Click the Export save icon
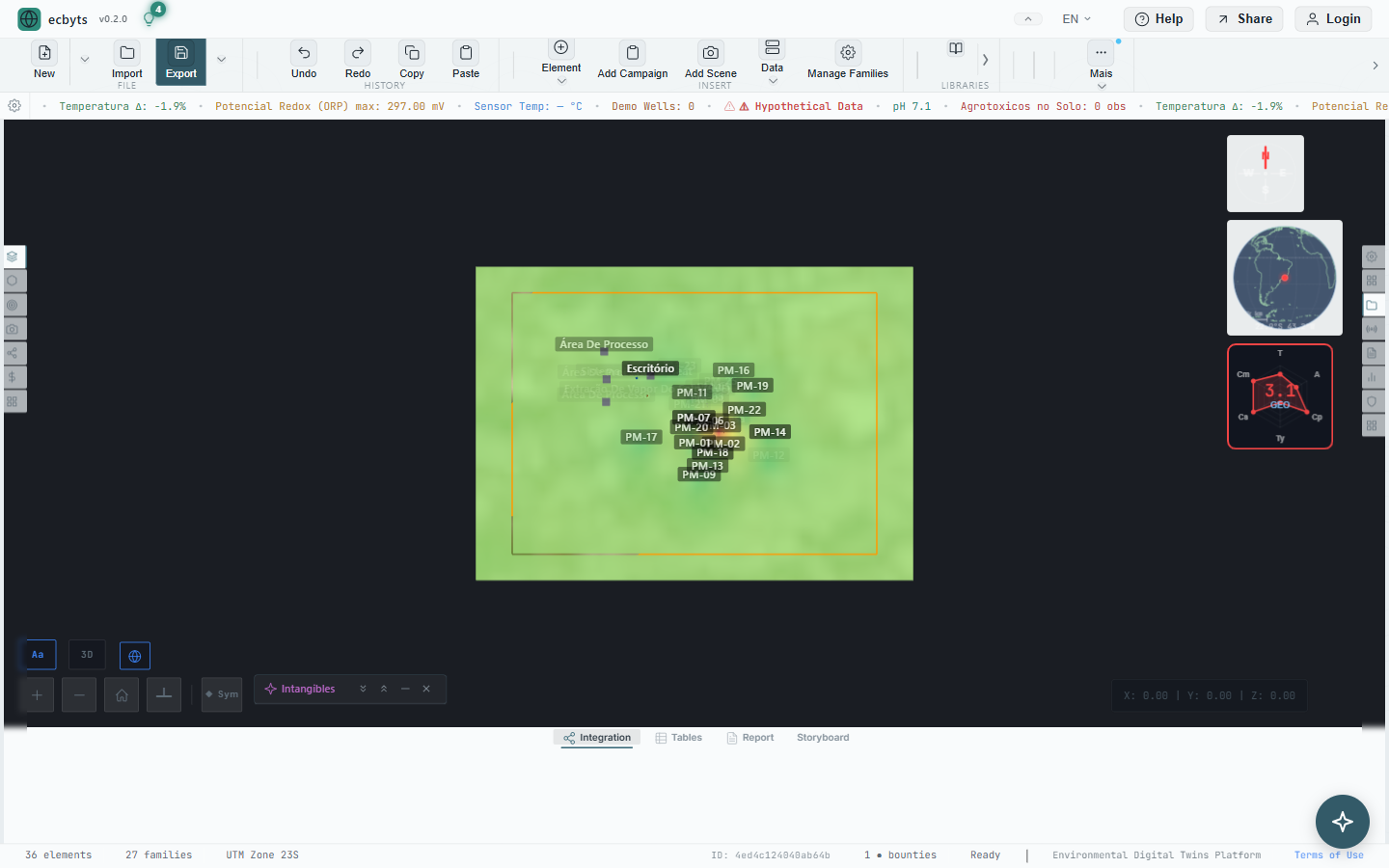 pos(180,53)
